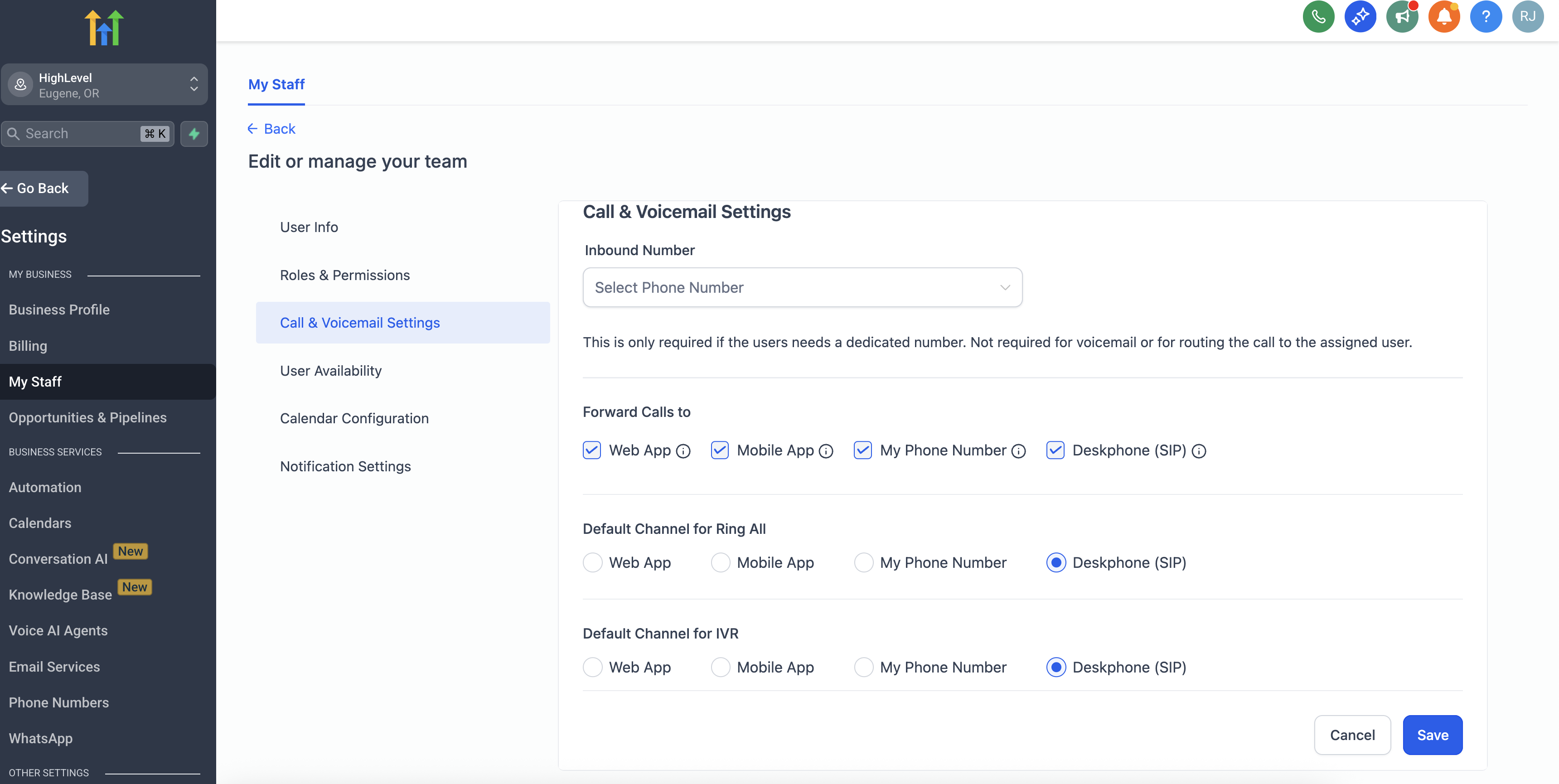The image size is (1559, 784).
Task: Select Web App for Ring All
Action: pyautogui.click(x=592, y=562)
